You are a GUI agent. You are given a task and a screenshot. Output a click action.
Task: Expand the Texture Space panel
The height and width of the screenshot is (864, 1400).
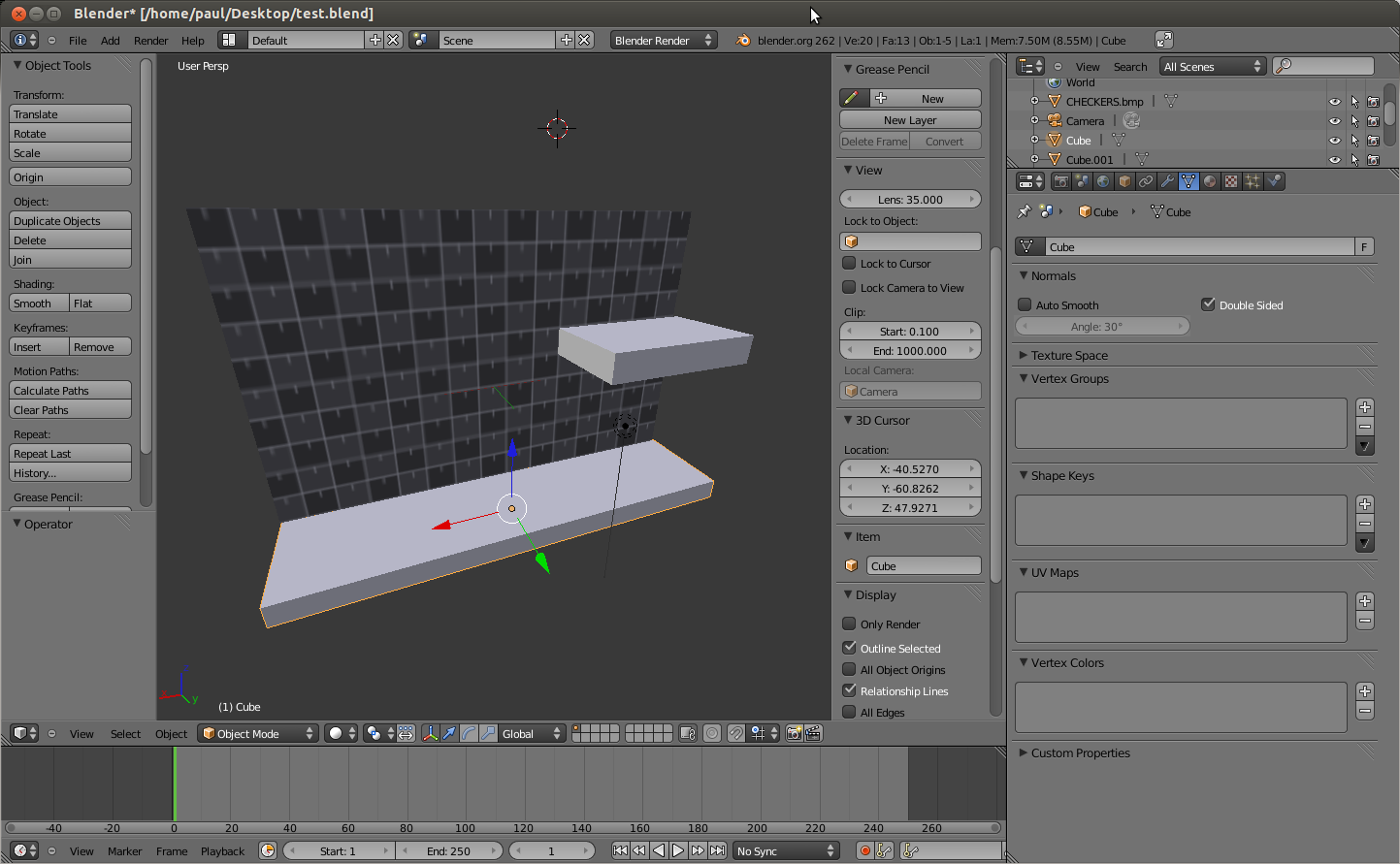click(1068, 356)
